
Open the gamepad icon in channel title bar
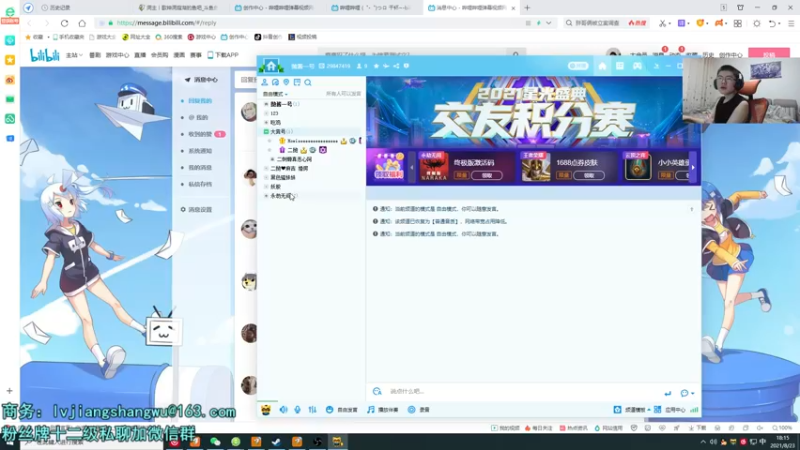tap(637, 66)
